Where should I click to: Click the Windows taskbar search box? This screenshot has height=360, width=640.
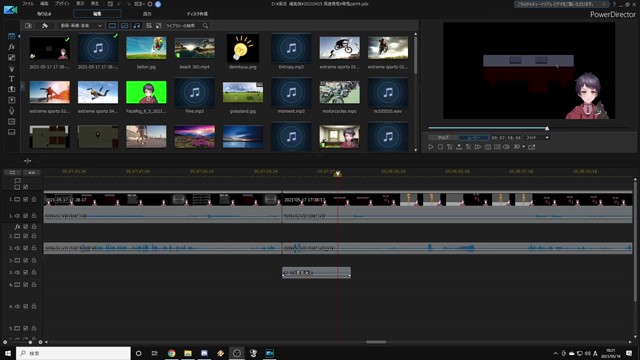pyautogui.click(x=73, y=353)
